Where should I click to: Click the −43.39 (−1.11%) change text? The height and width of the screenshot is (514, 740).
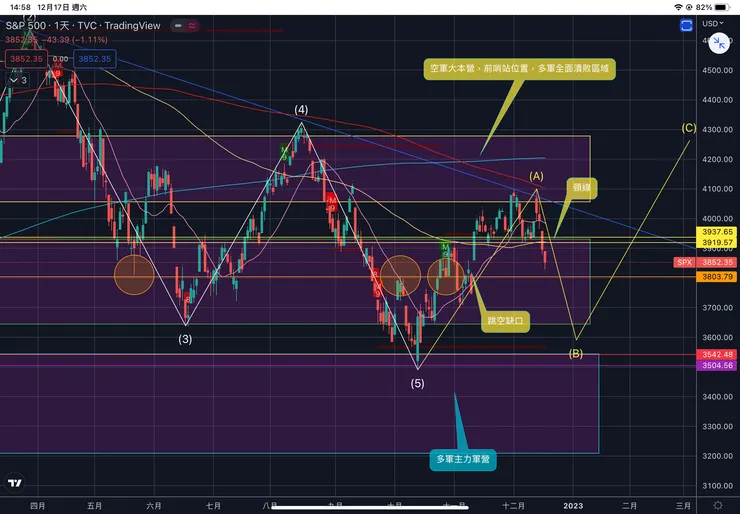[73, 40]
